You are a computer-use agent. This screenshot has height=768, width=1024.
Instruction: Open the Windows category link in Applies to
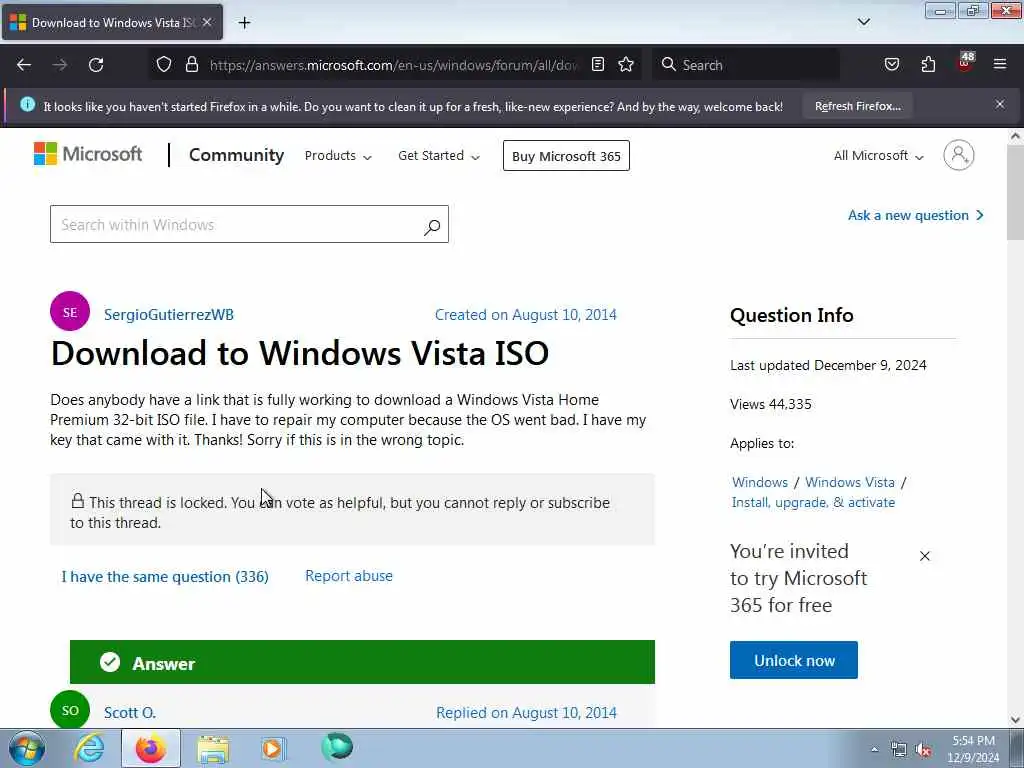pos(760,482)
